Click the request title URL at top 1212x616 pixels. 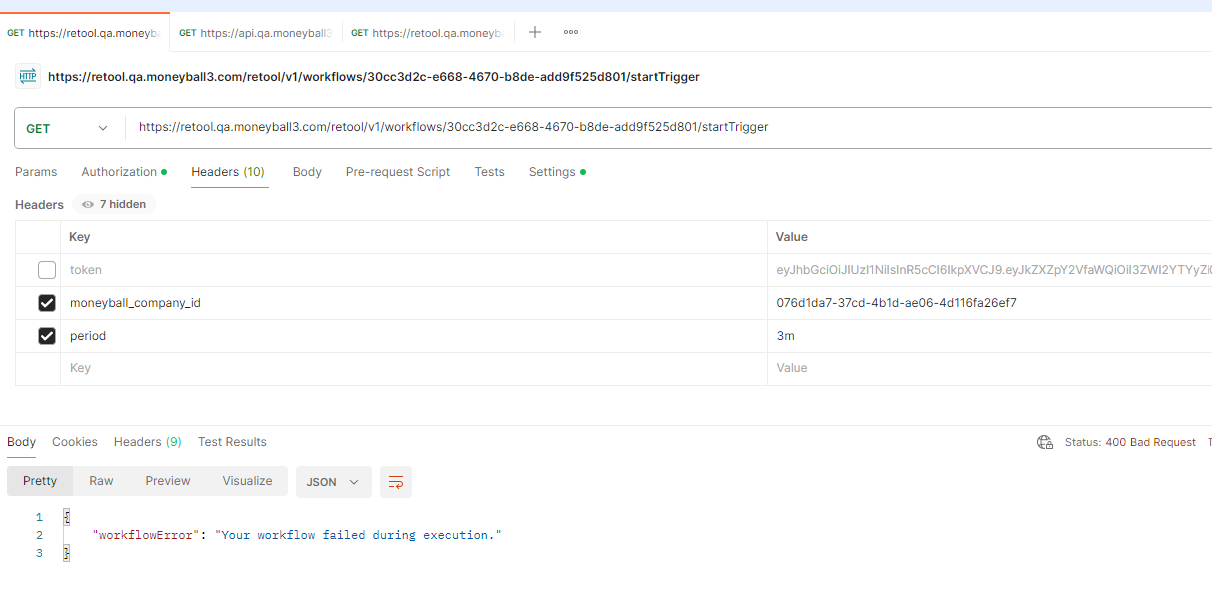(x=373, y=77)
